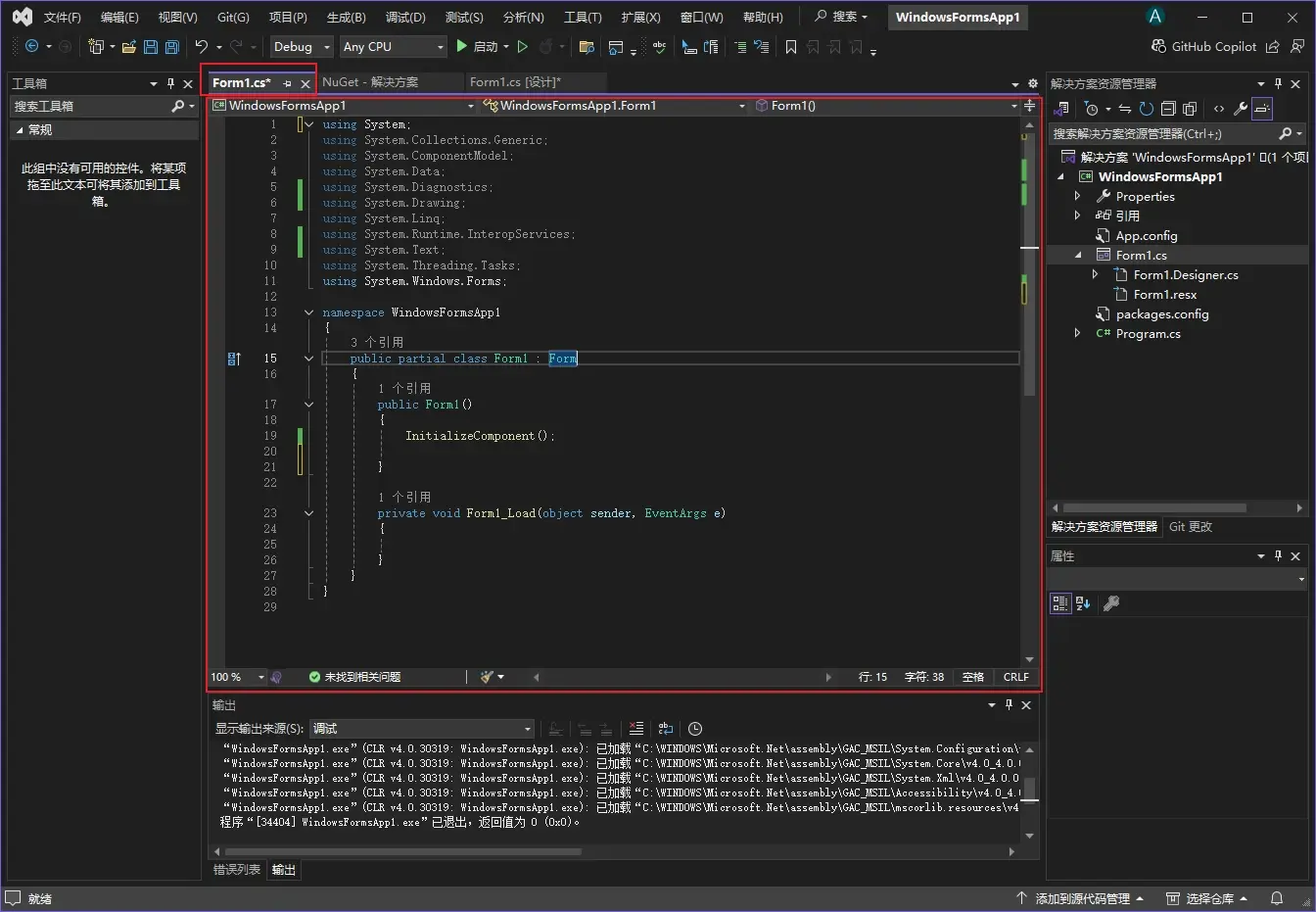
Task: Open the properties wrench icon in Solution Explorer
Action: pos(1240,109)
